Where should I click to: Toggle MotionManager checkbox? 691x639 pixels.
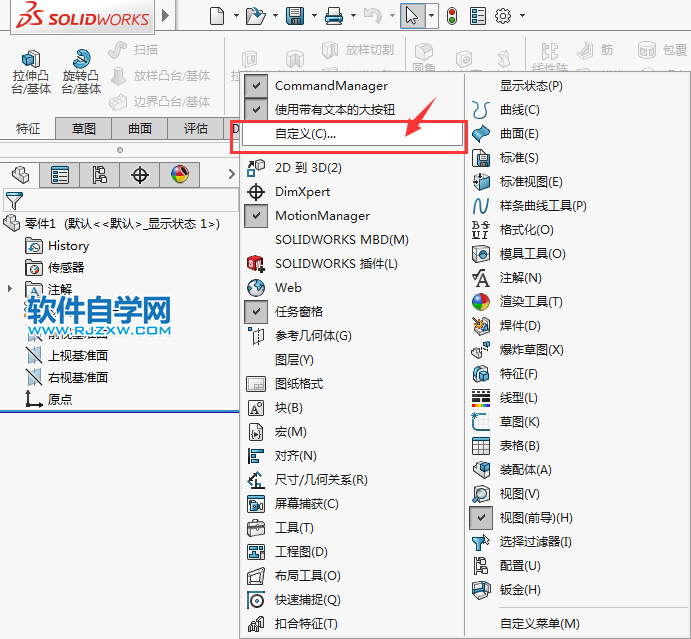click(256, 216)
